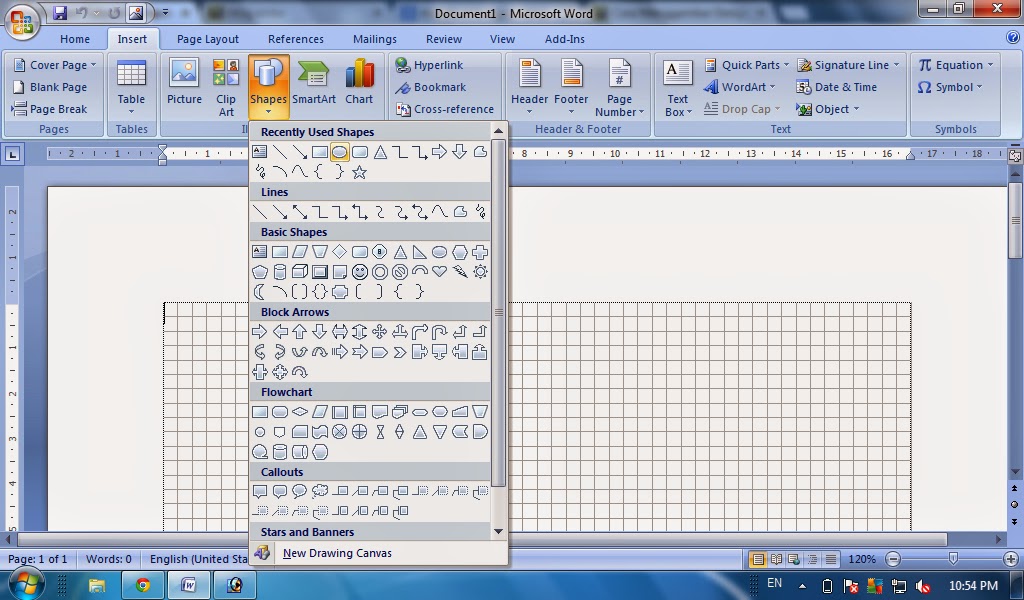Select the Moon basic shape
1024x600 pixels.
[259, 292]
